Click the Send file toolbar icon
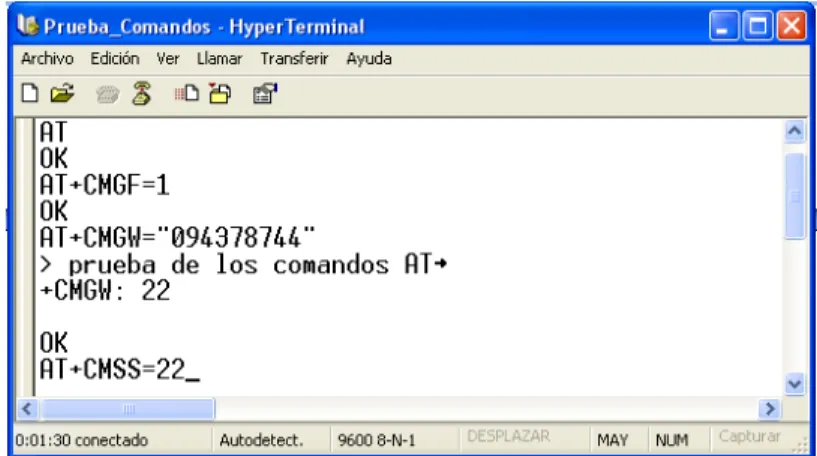 (x=187, y=94)
